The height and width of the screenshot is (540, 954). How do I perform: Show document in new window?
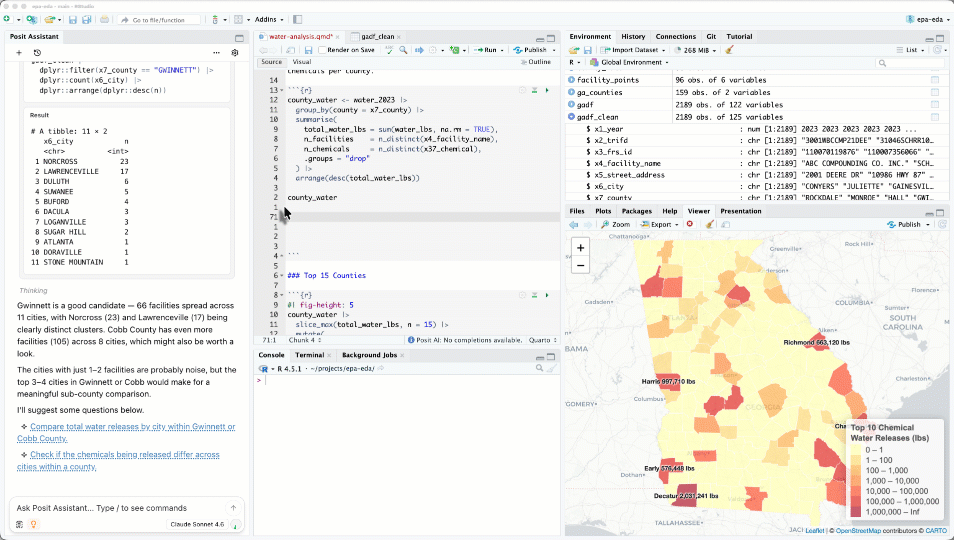(291, 50)
